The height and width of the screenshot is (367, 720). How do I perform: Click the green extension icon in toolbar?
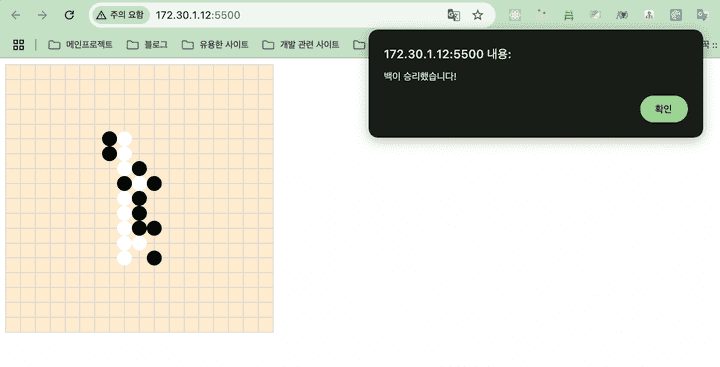[x=568, y=15]
